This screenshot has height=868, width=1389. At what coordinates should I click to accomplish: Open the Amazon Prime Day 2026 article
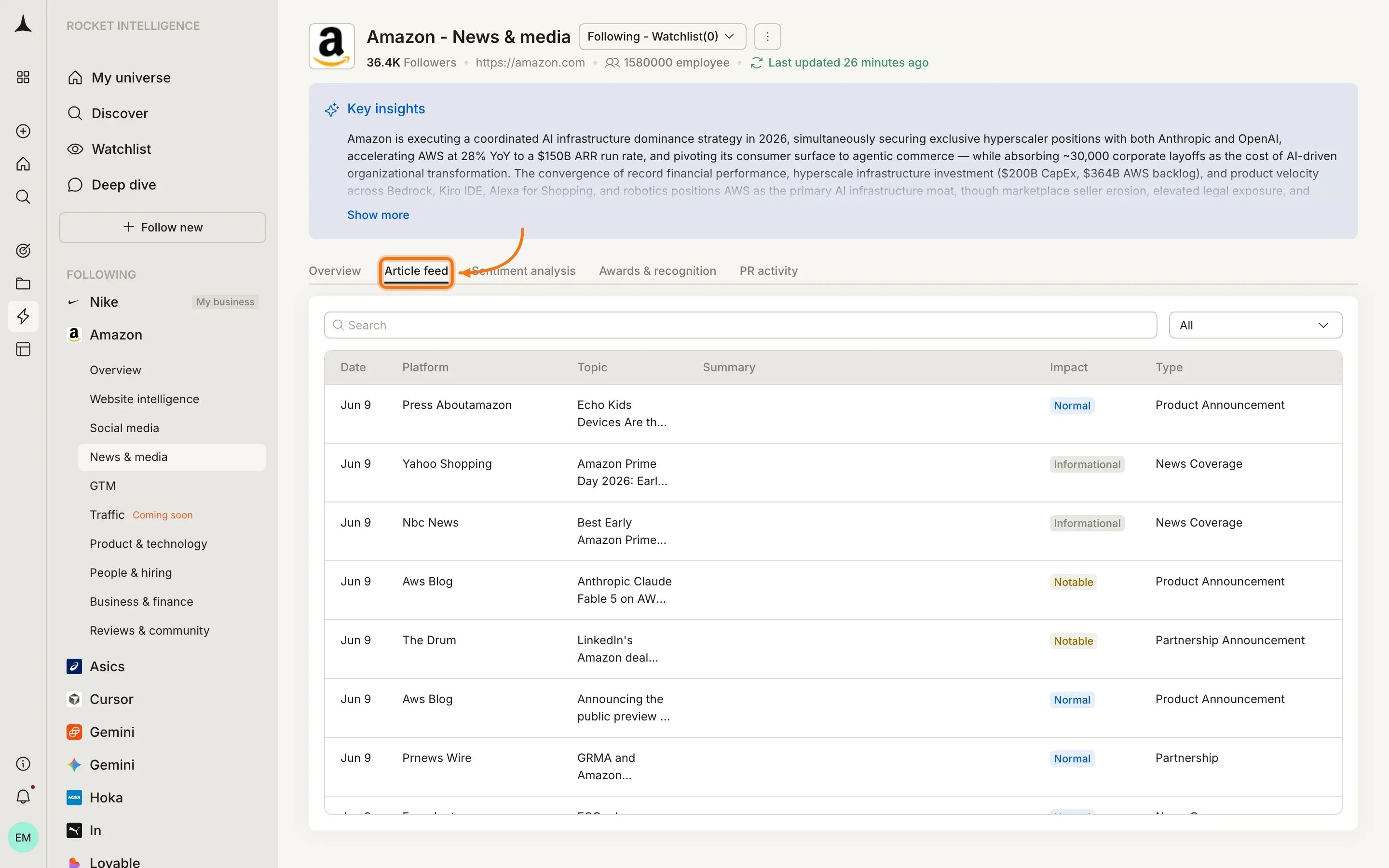click(833, 473)
